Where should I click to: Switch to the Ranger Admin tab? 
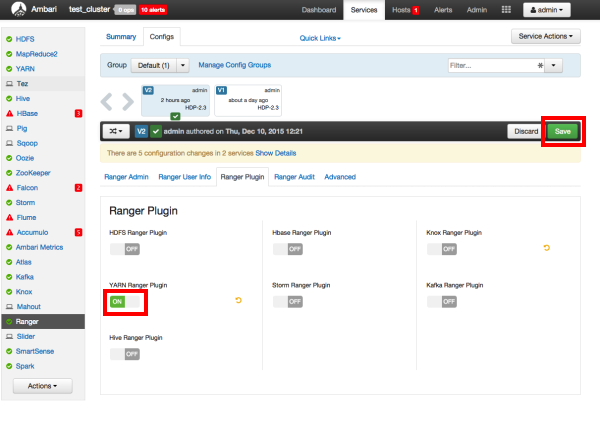click(x=126, y=177)
